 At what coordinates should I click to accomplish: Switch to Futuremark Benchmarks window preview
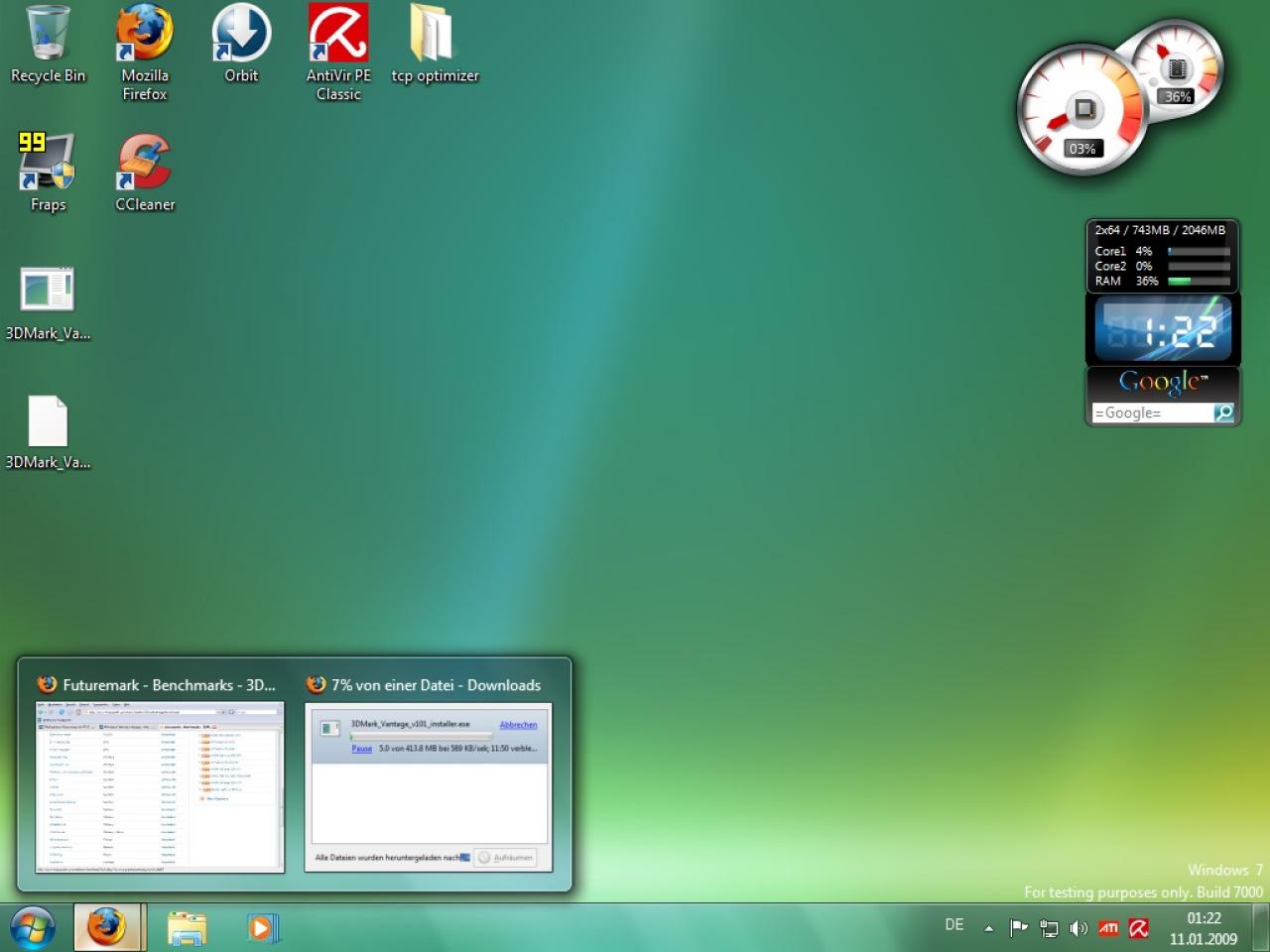(160, 787)
